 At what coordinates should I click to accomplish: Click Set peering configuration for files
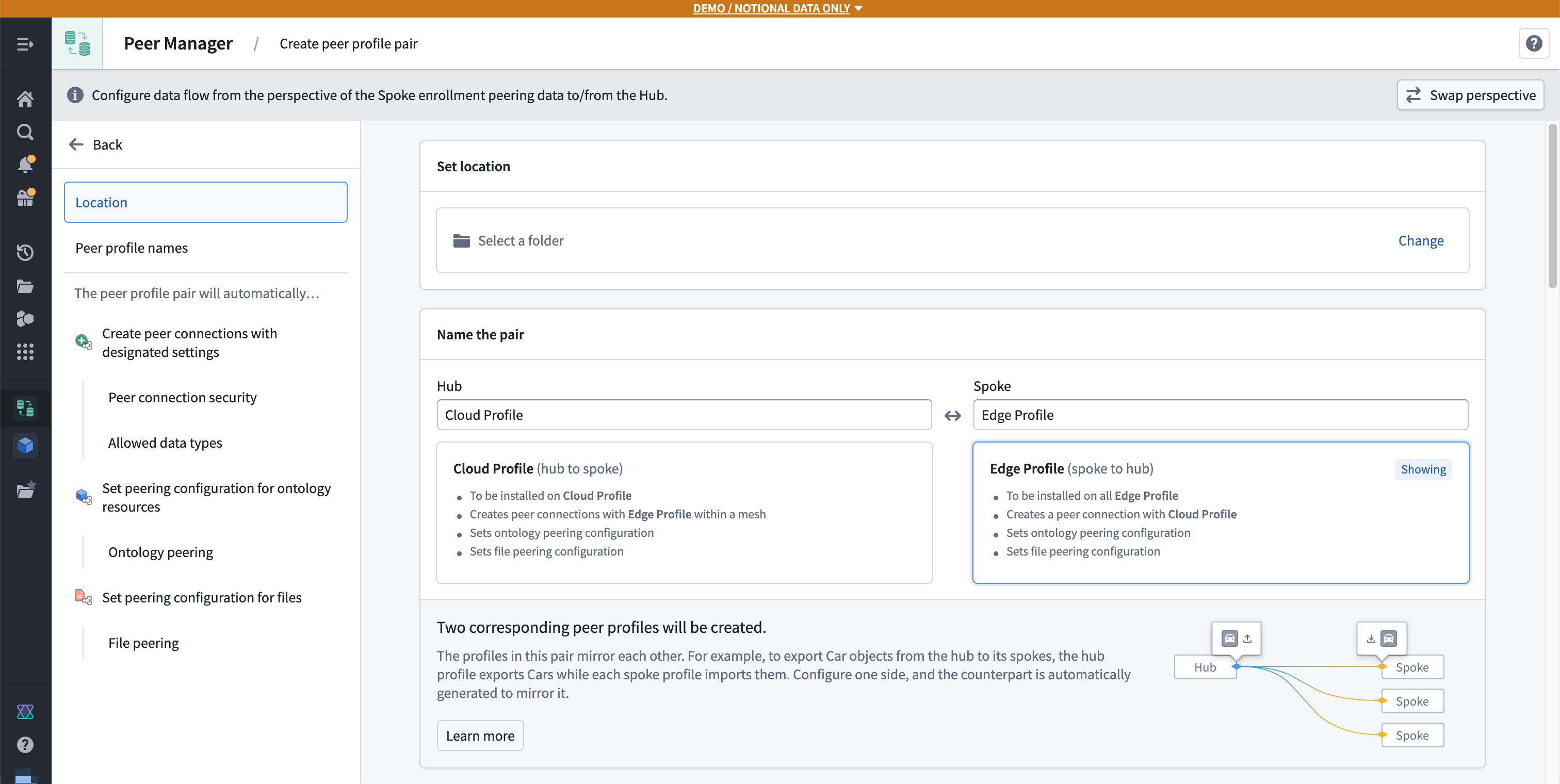tap(202, 598)
